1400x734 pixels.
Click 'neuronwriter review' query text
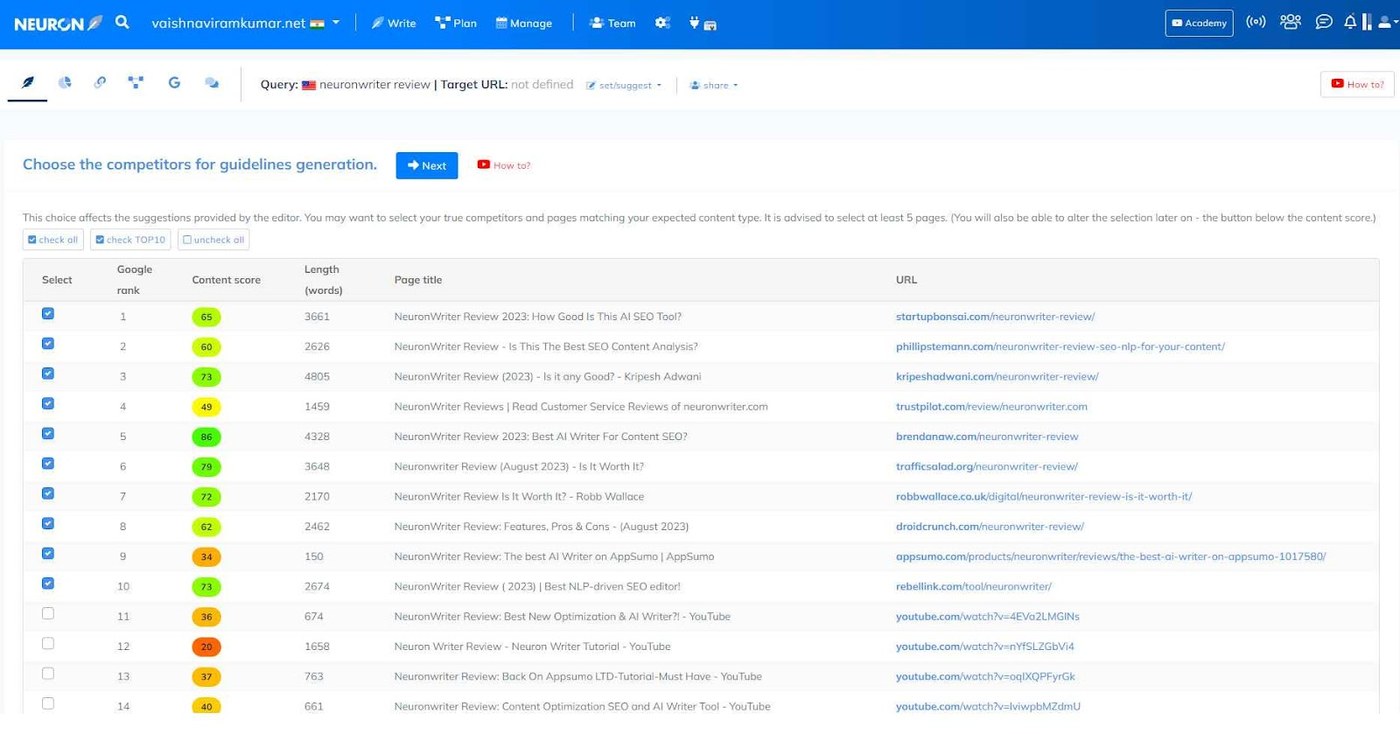click(375, 85)
